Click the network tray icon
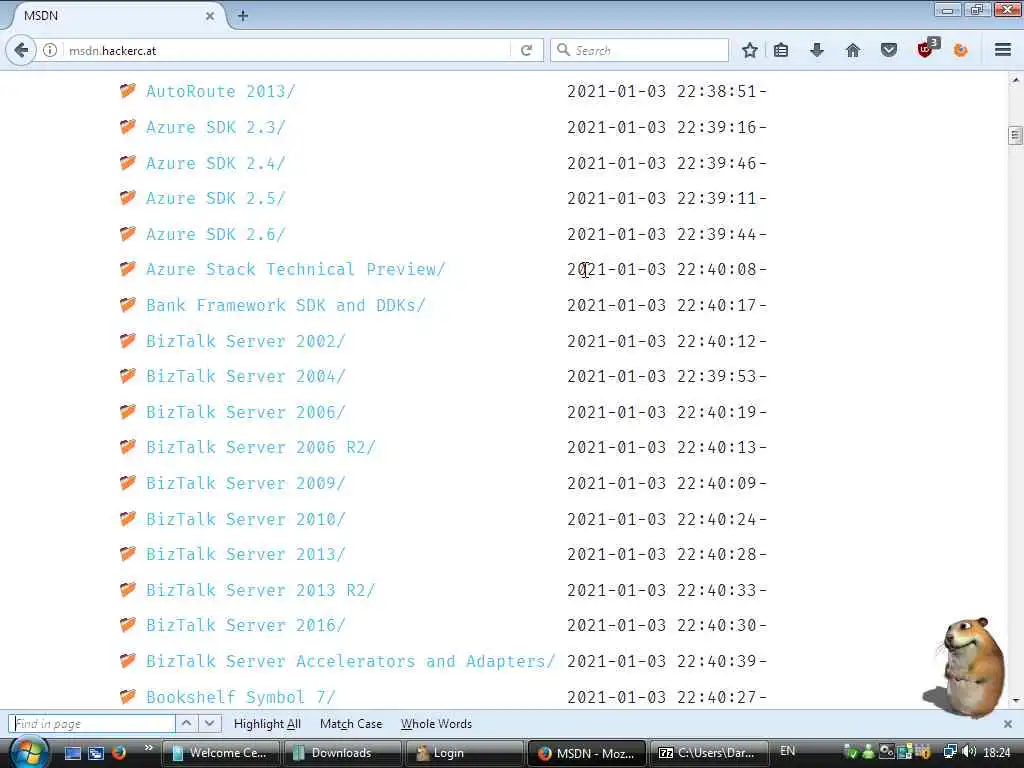The image size is (1024, 768). pyautogui.click(x=950, y=752)
